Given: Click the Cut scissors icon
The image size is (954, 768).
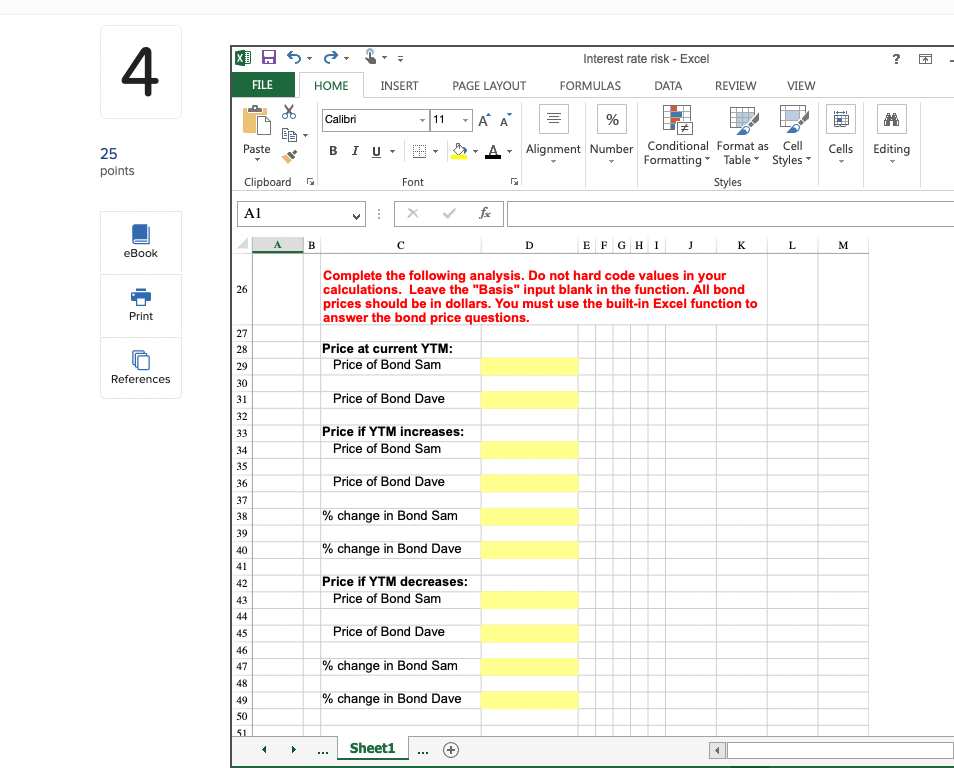Looking at the screenshot, I should coord(289,111).
